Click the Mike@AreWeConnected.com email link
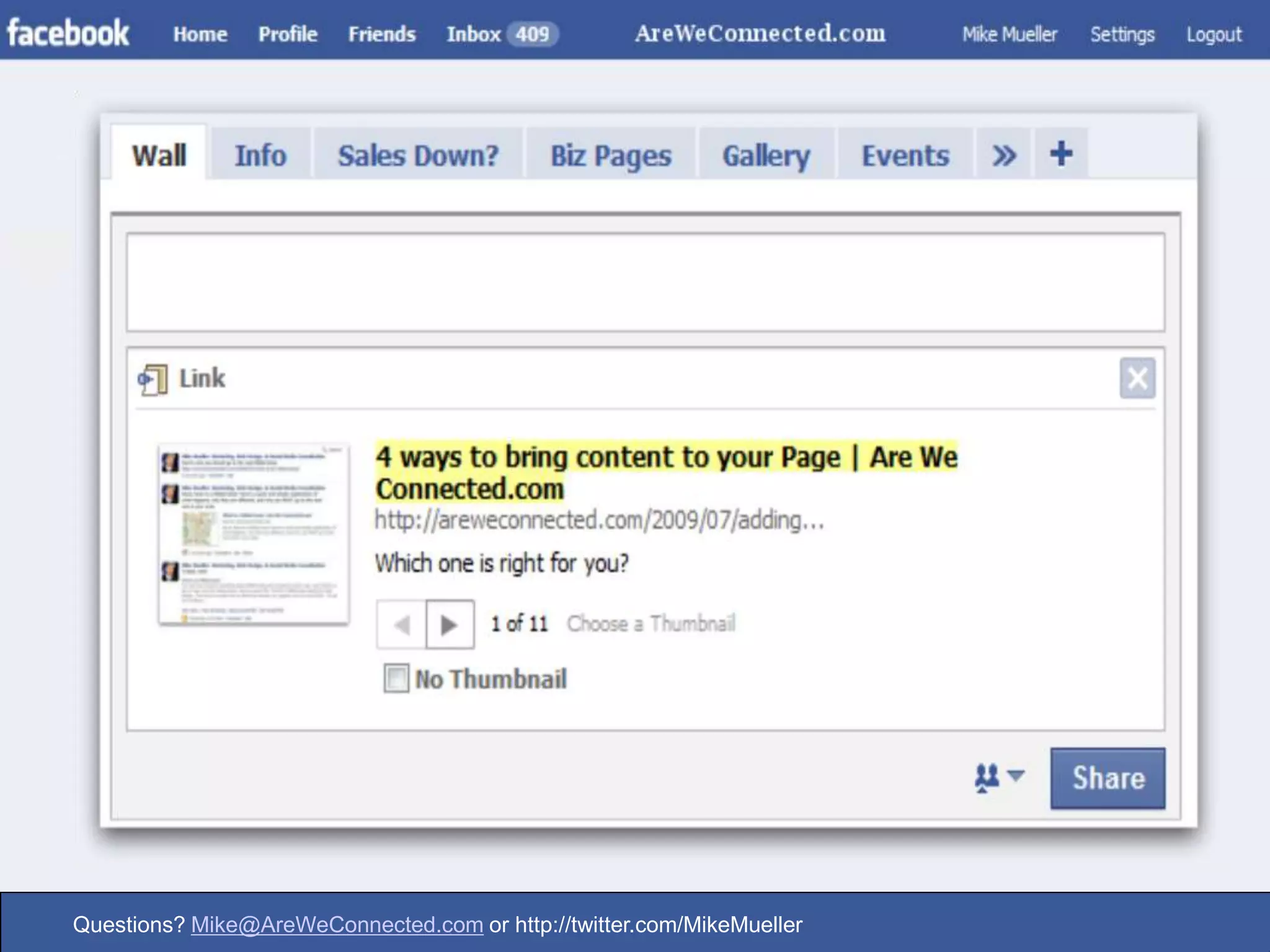1270x952 pixels. 337,925
